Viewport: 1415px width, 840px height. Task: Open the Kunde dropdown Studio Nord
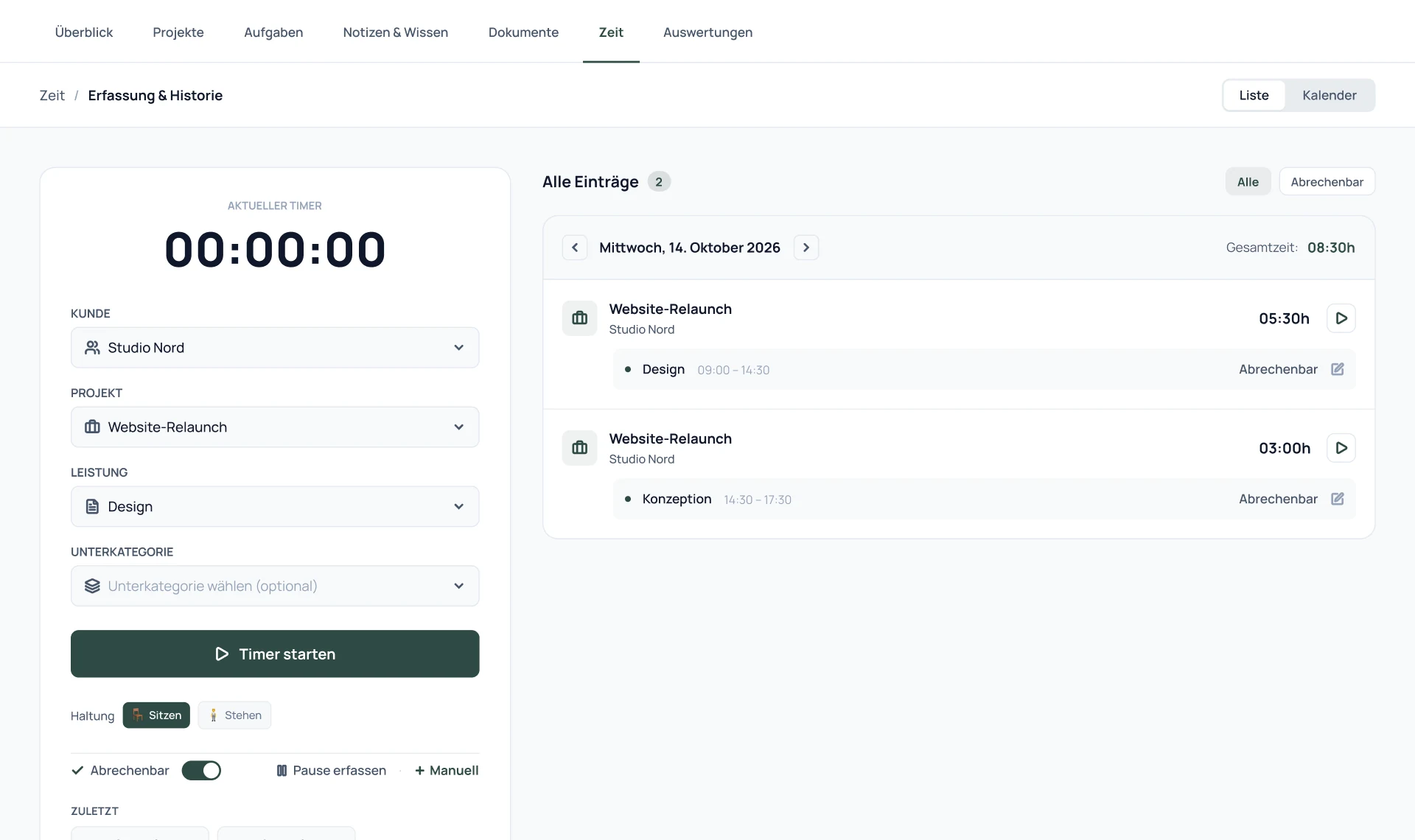click(x=275, y=348)
